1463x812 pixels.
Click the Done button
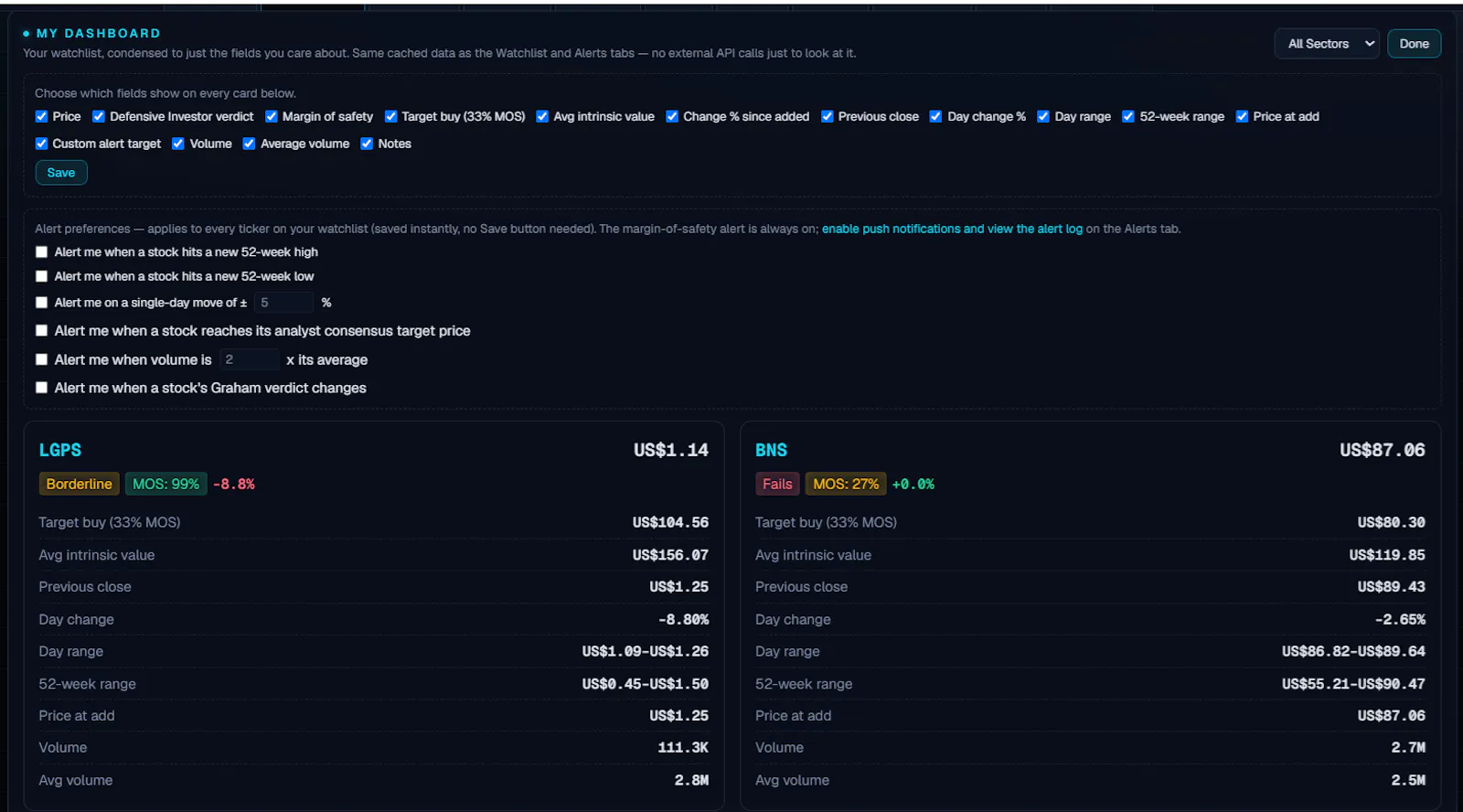(1414, 44)
